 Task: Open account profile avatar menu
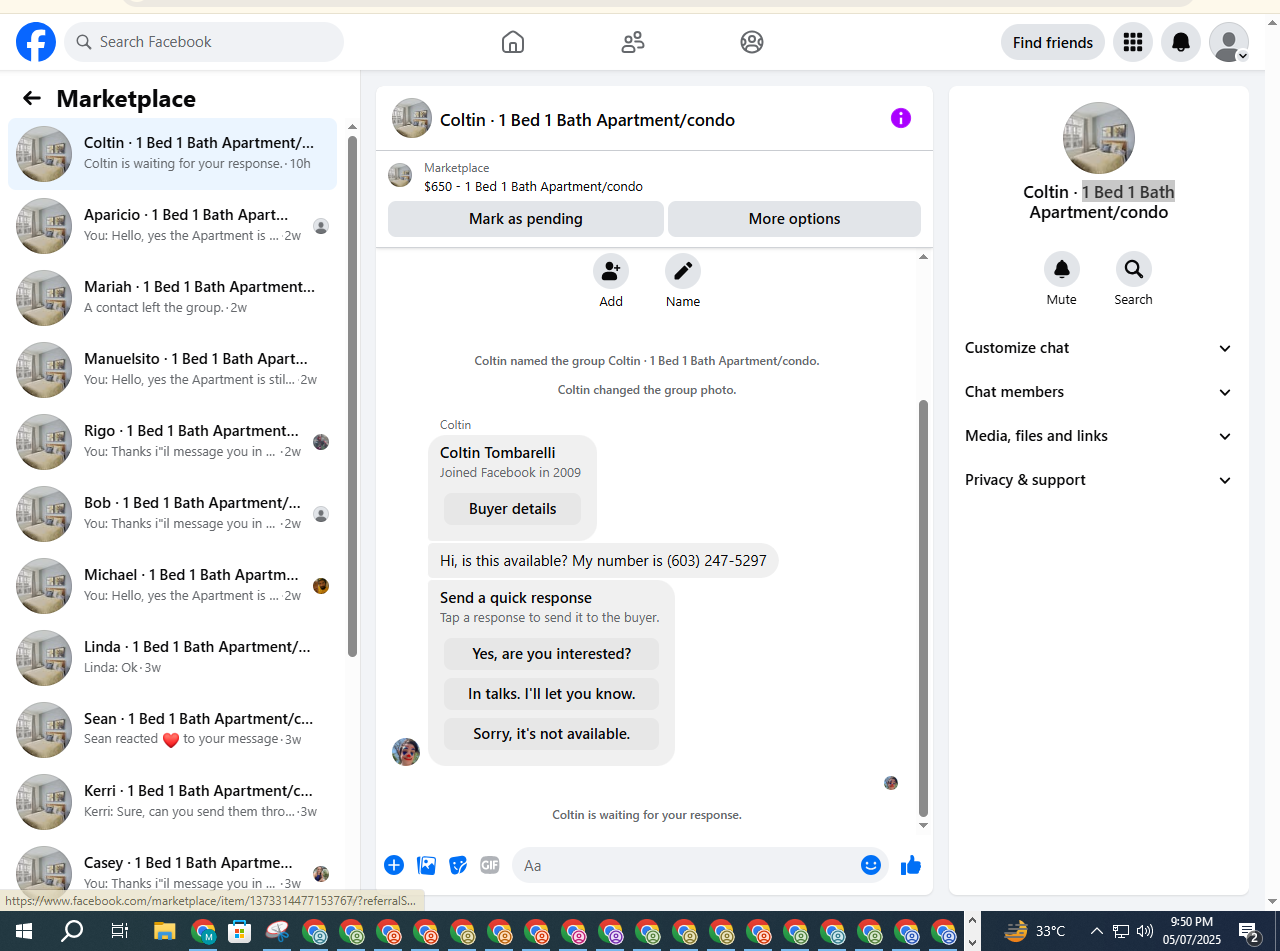click(x=1229, y=42)
